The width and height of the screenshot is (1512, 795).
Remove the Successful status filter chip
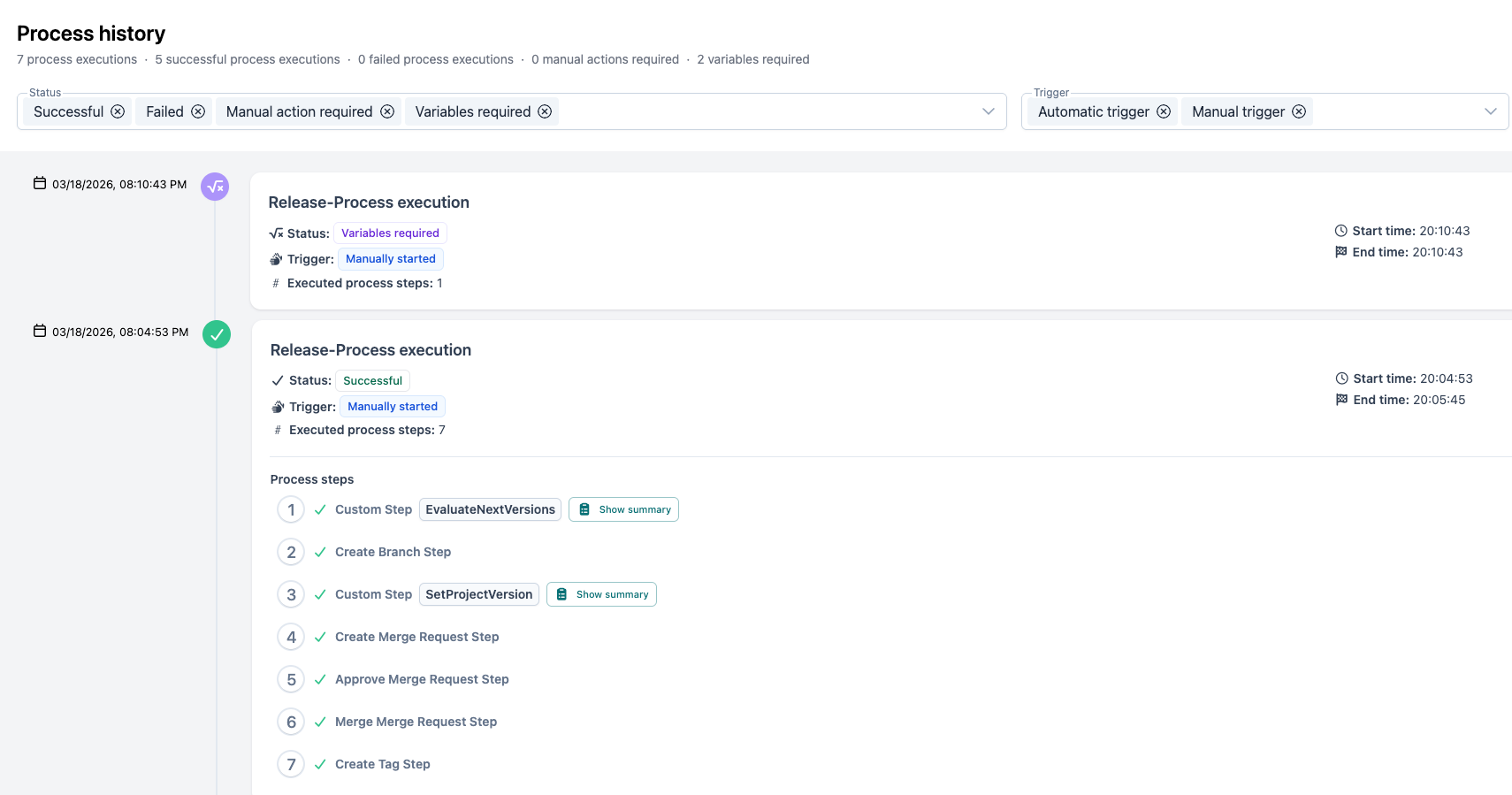[x=118, y=111]
